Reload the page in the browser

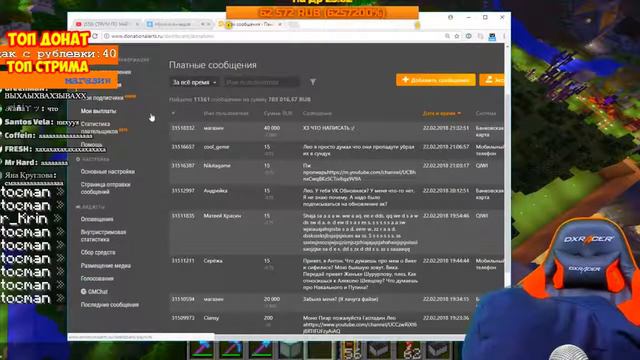pos(95,36)
